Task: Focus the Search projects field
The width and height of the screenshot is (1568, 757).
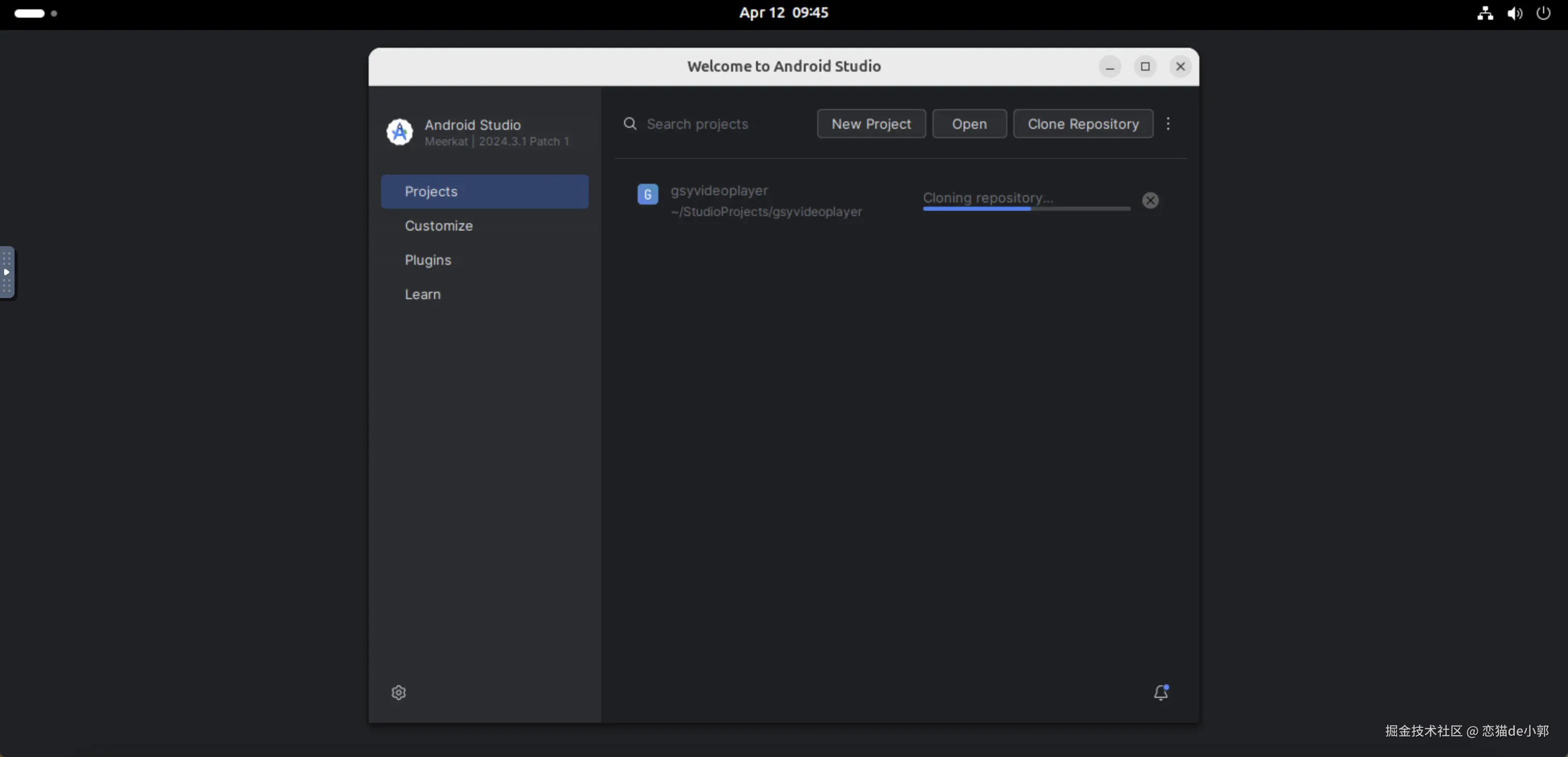Action: [718, 124]
